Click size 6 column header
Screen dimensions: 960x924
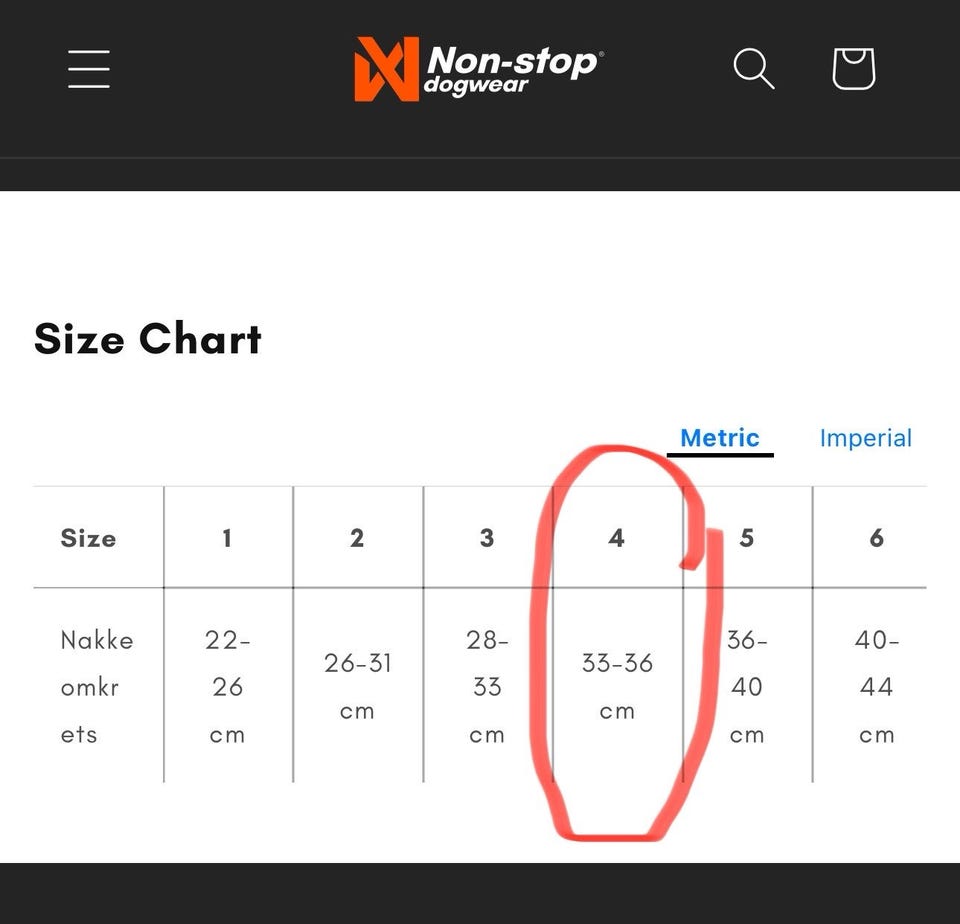click(x=877, y=538)
